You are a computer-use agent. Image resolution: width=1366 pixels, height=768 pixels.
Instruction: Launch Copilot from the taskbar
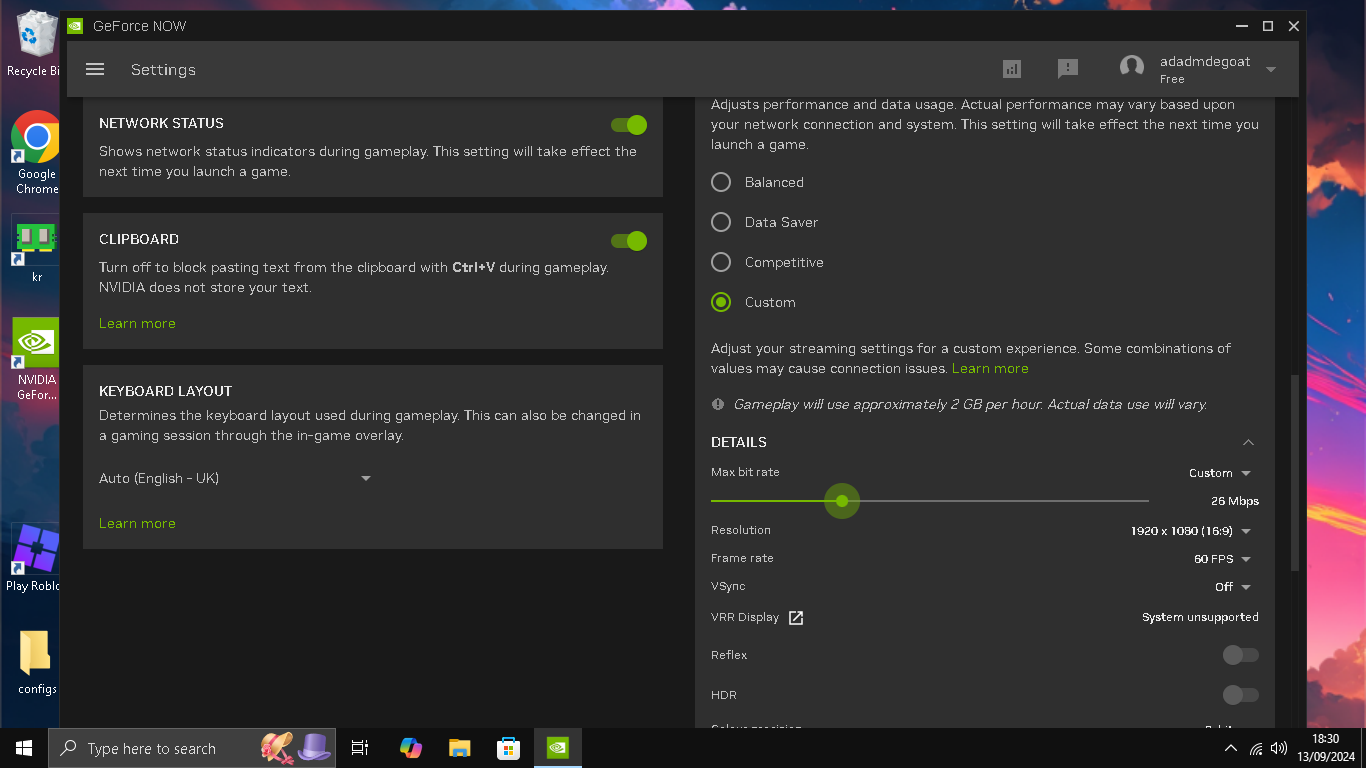coord(410,748)
